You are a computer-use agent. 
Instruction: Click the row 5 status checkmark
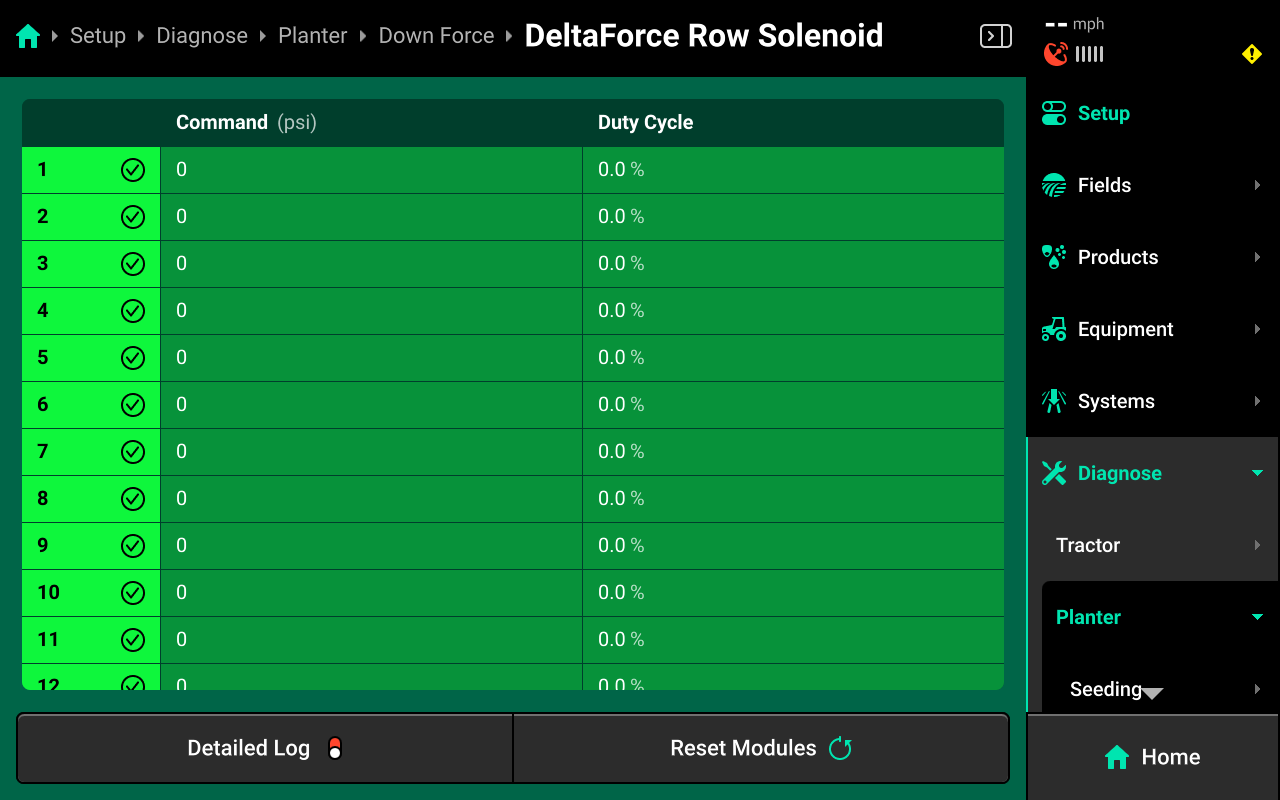[x=133, y=358]
